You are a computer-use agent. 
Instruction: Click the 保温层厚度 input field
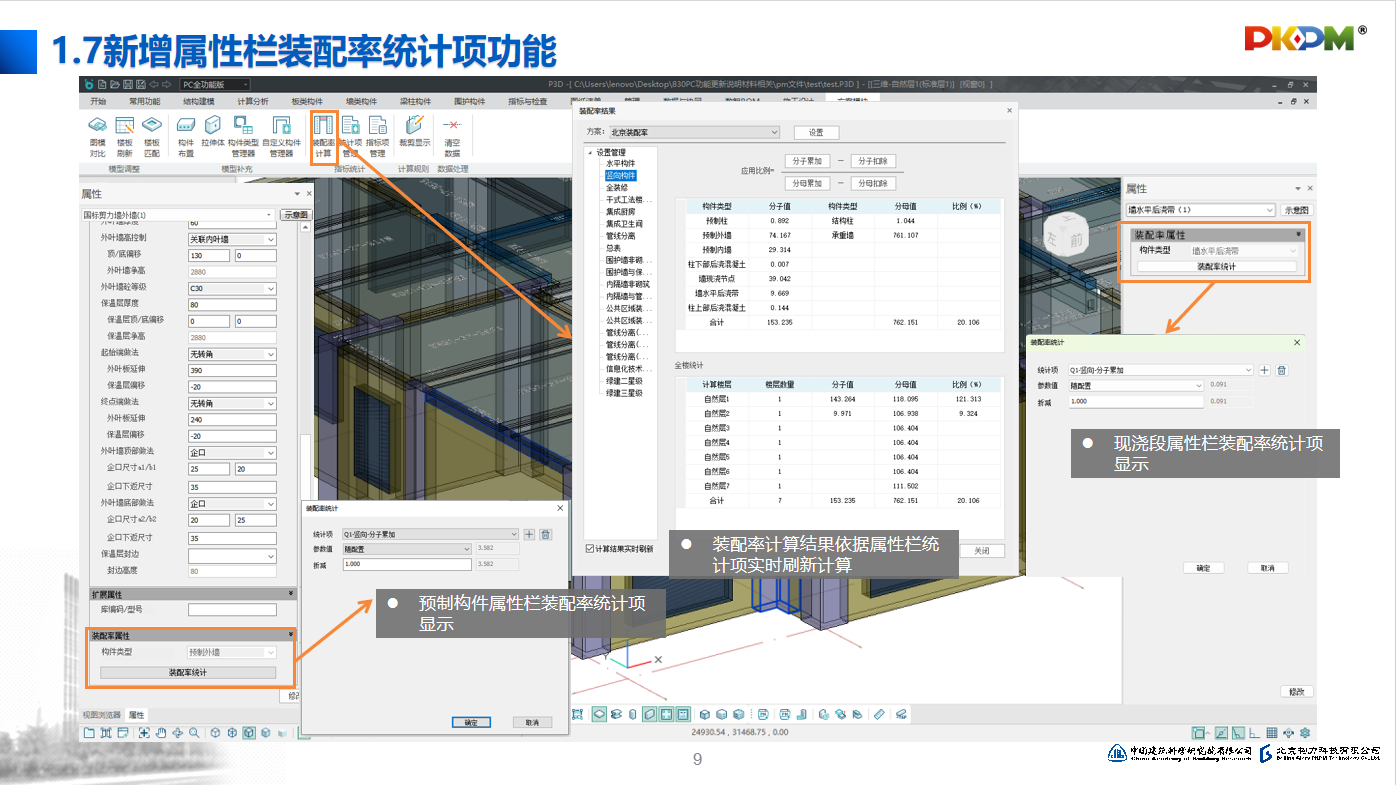(232, 305)
